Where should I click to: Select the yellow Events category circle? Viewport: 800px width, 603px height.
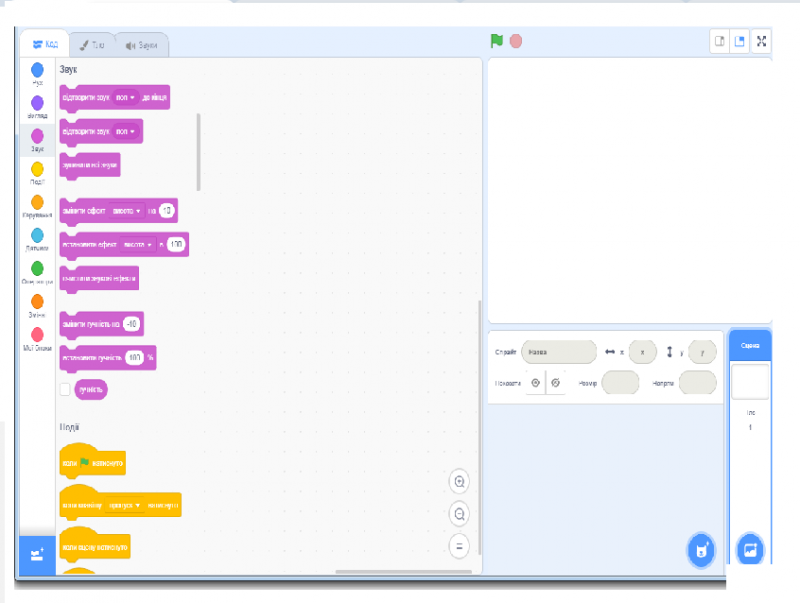tap(37, 169)
